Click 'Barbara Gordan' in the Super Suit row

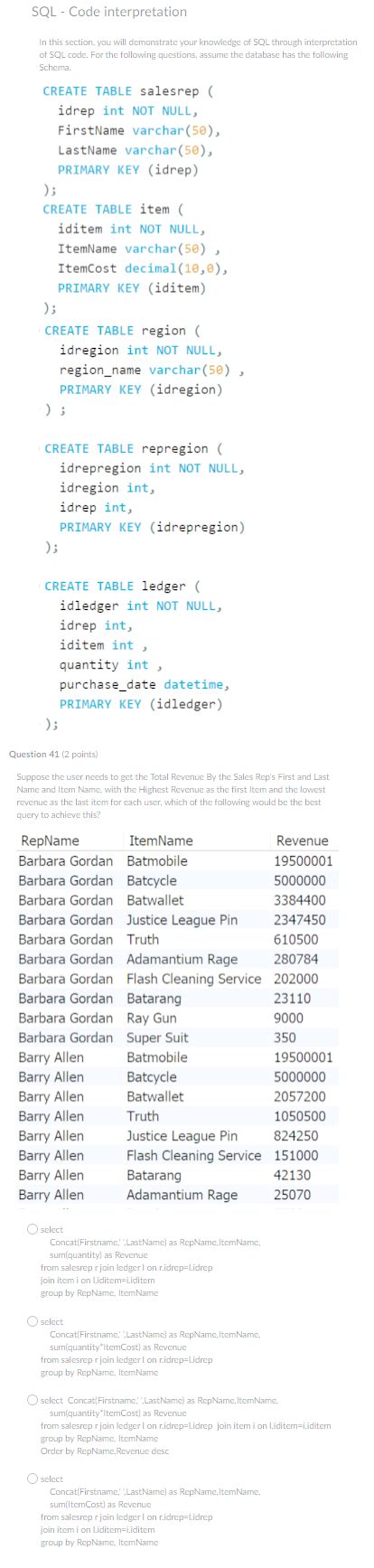coord(66,1038)
